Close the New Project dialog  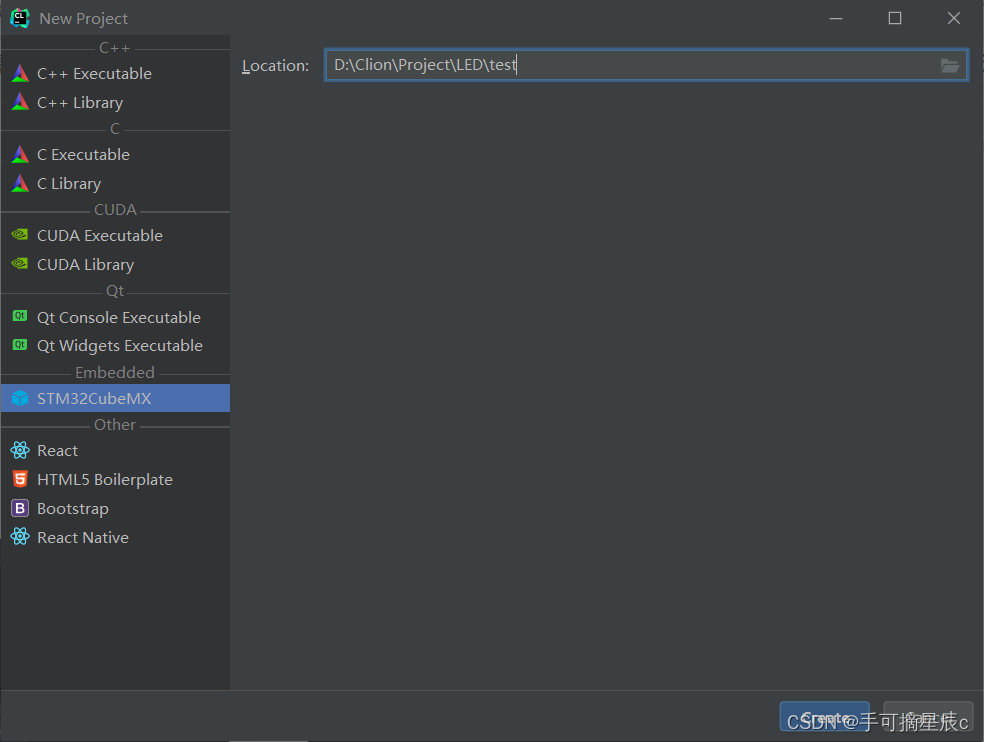pos(954,18)
